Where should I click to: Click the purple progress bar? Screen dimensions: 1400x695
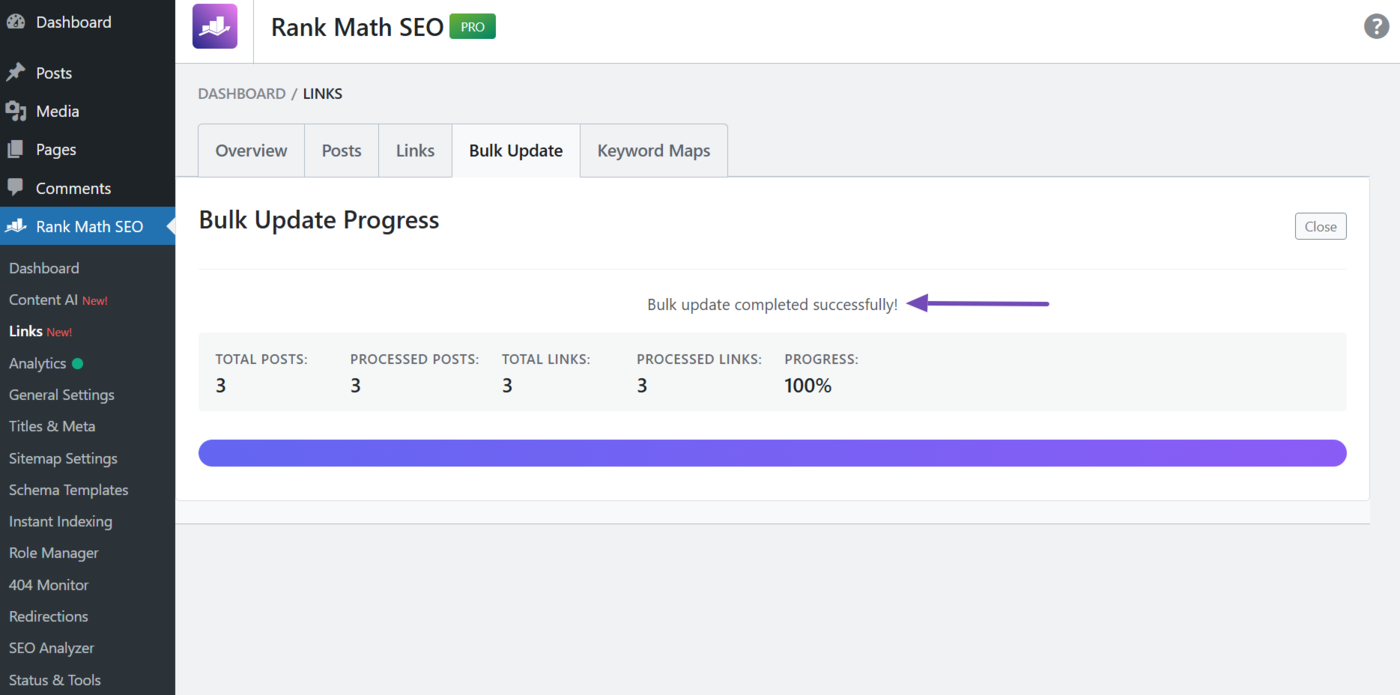[x=773, y=453]
